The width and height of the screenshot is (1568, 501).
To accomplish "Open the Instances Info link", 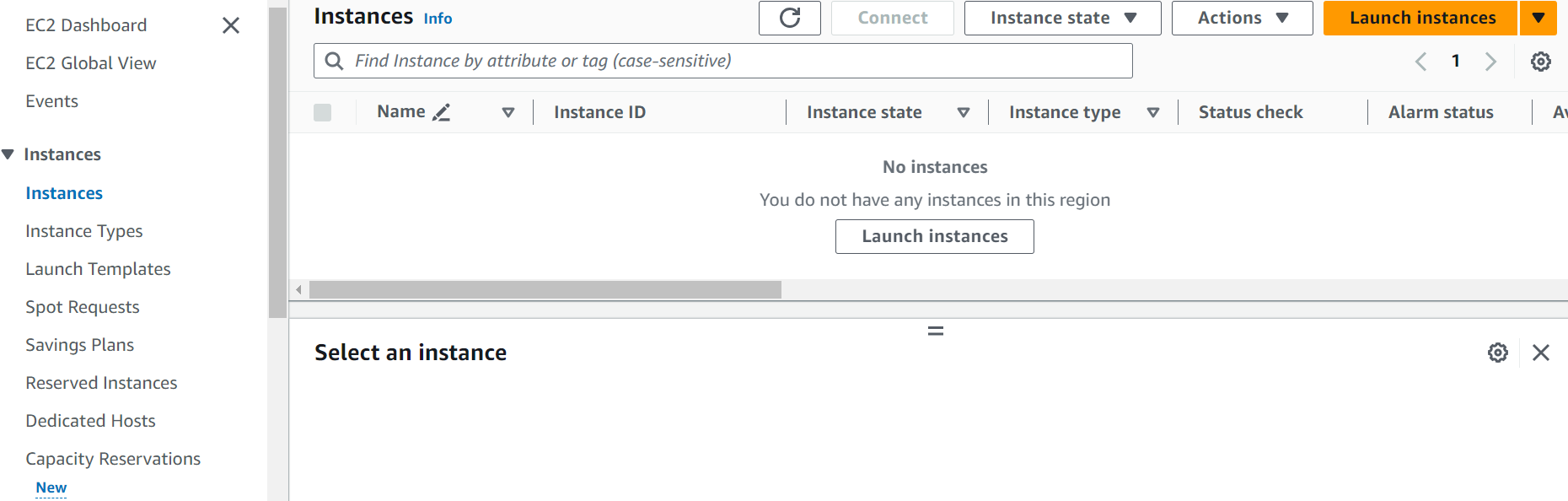I will point(438,19).
